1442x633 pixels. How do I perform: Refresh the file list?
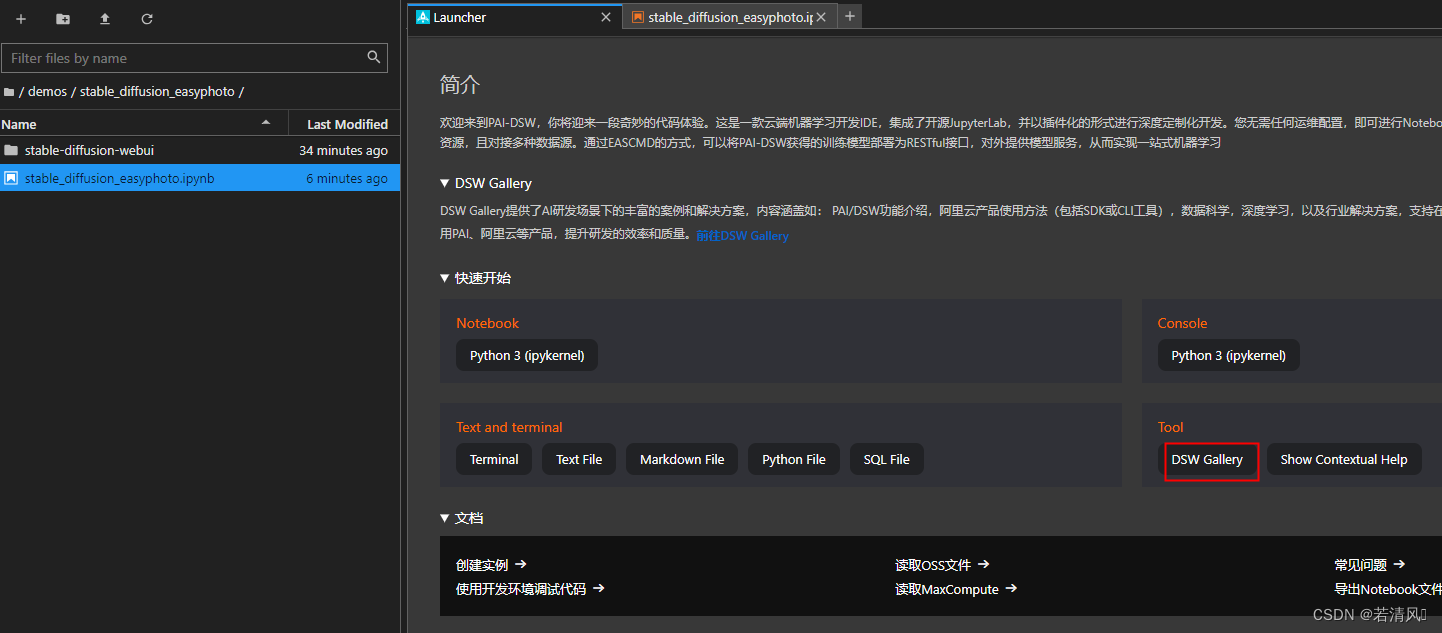click(147, 19)
